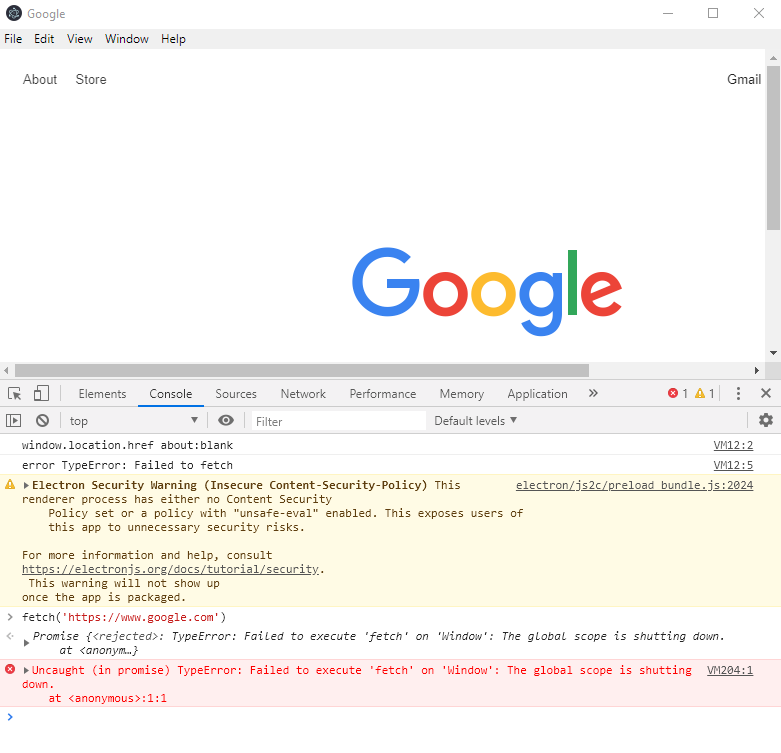781x753 pixels.
Task: Close the DevTools panel
Action: point(766,393)
